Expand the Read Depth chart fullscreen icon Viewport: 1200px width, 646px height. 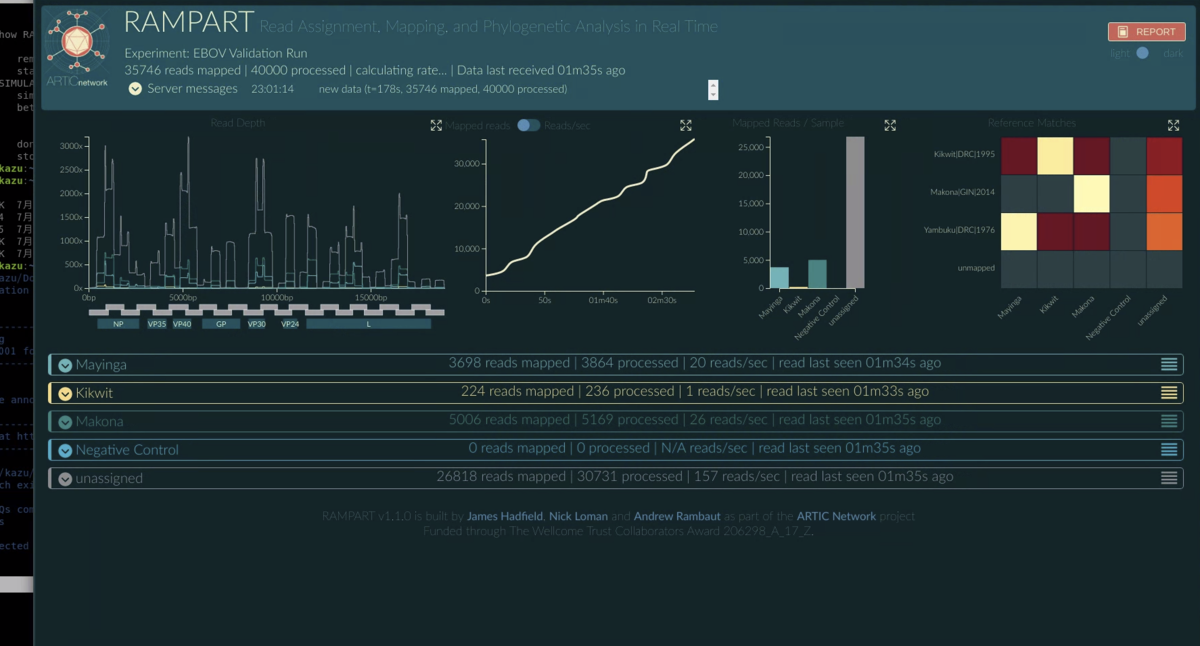436,125
